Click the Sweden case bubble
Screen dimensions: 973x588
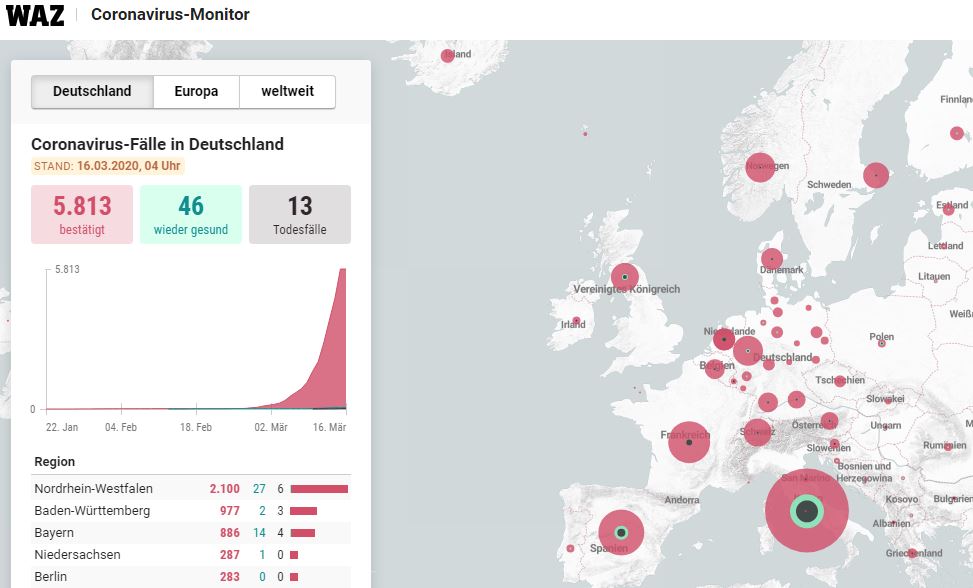point(876,175)
